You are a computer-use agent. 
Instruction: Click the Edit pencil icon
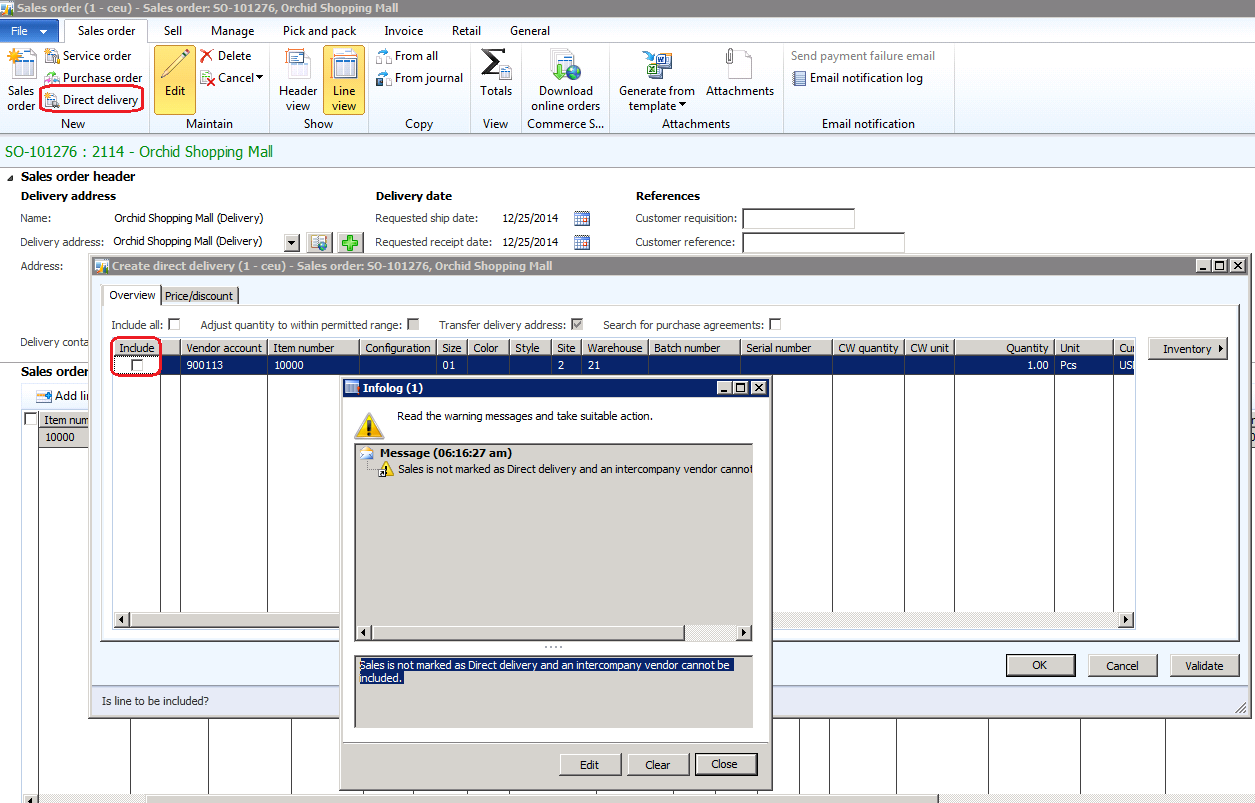tap(175, 65)
